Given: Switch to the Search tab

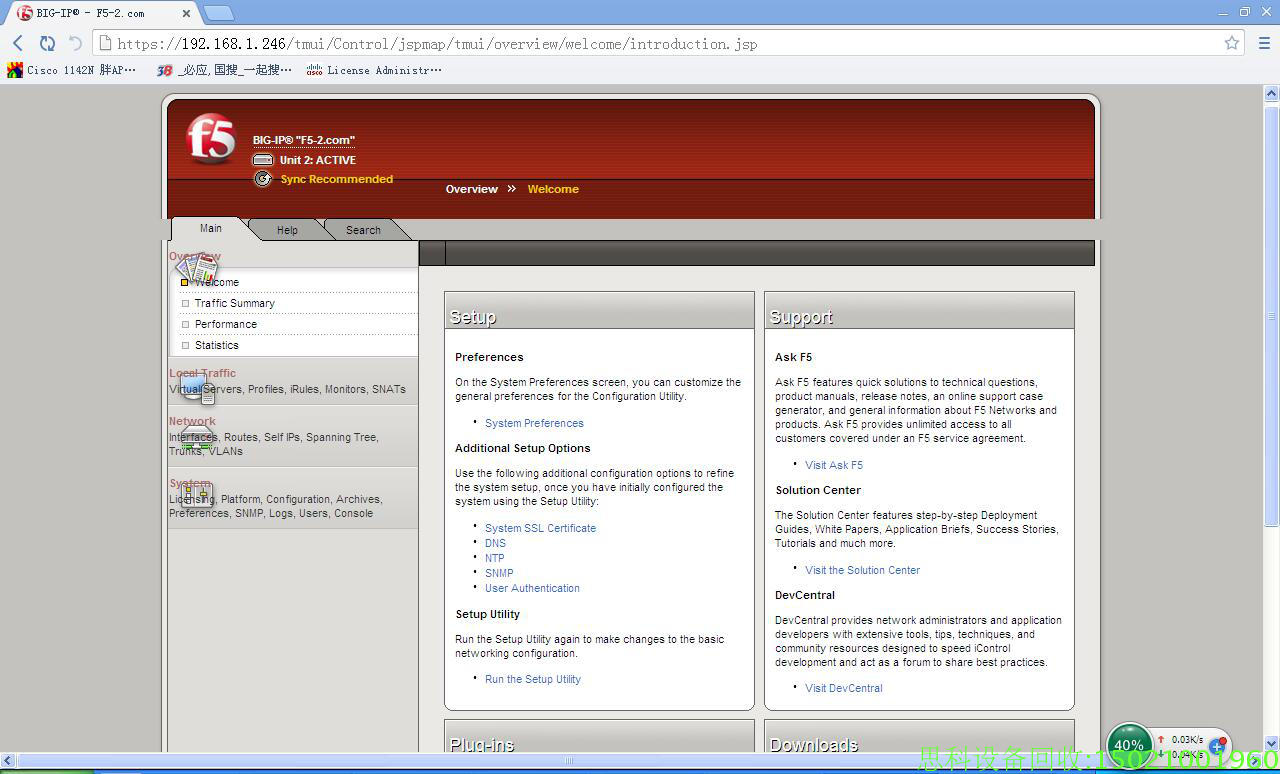Looking at the screenshot, I should pos(363,230).
